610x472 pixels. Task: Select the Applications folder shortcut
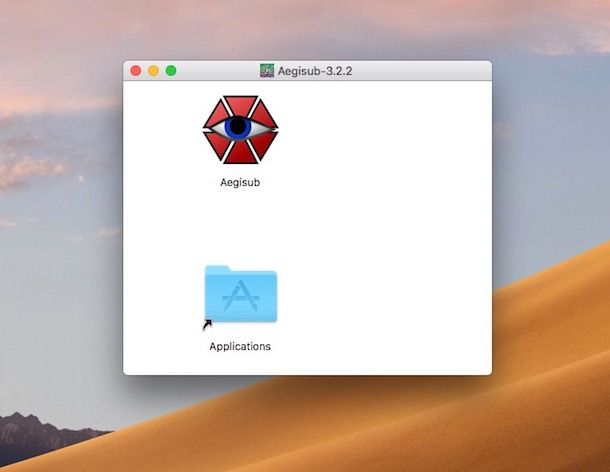(x=240, y=297)
